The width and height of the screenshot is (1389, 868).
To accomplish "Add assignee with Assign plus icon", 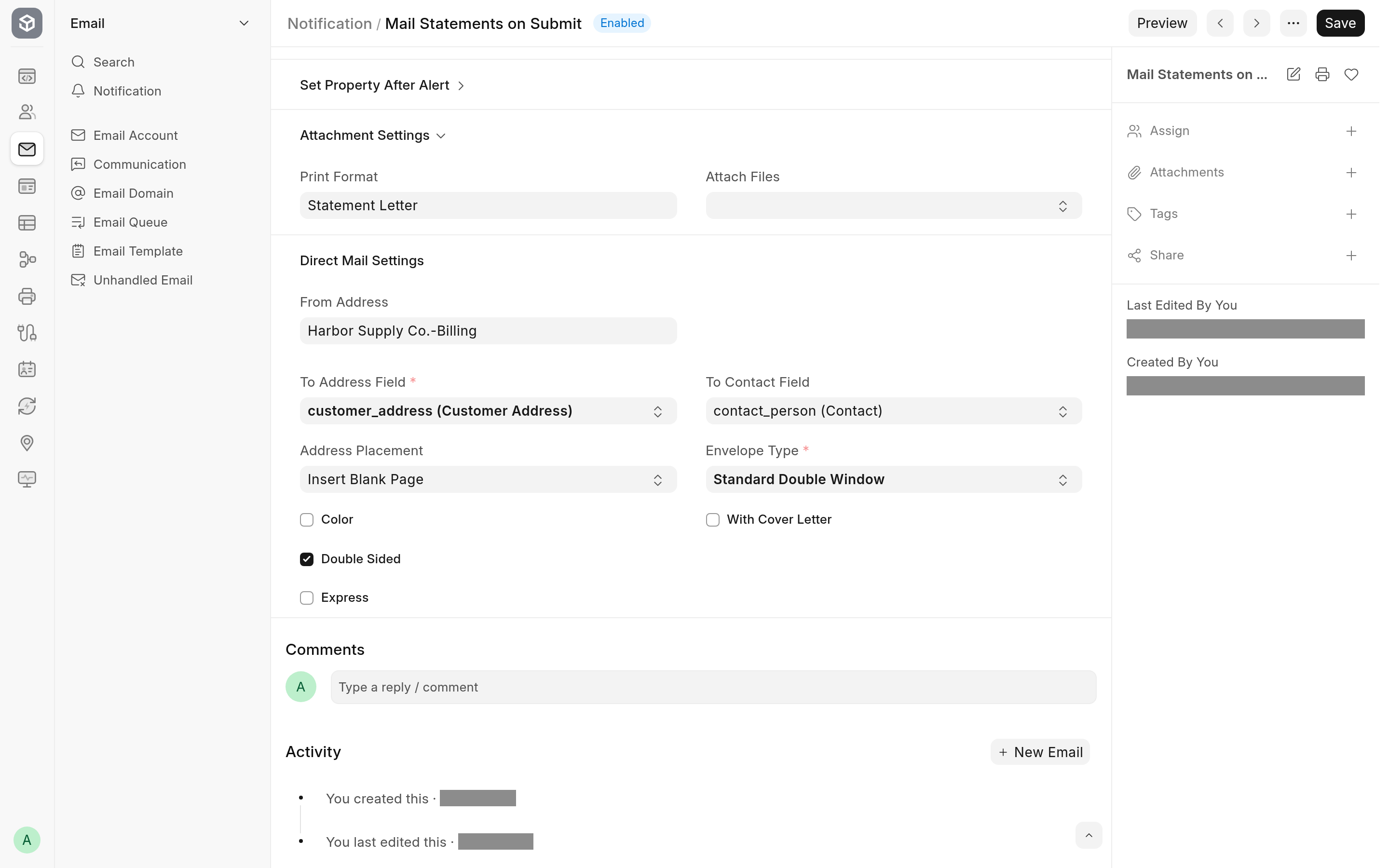I will point(1351,132).
